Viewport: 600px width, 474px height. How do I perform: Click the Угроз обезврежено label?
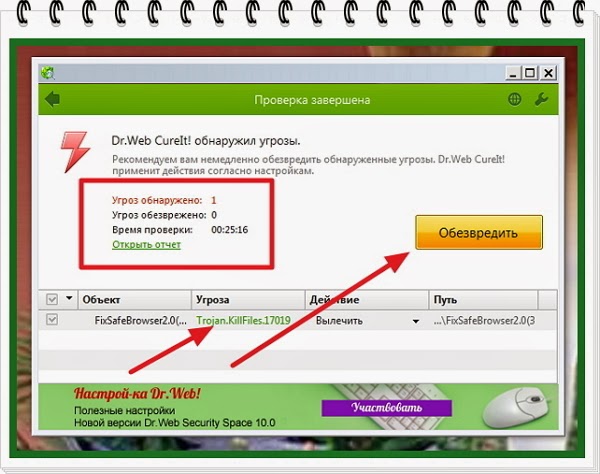tap(159, 215)
